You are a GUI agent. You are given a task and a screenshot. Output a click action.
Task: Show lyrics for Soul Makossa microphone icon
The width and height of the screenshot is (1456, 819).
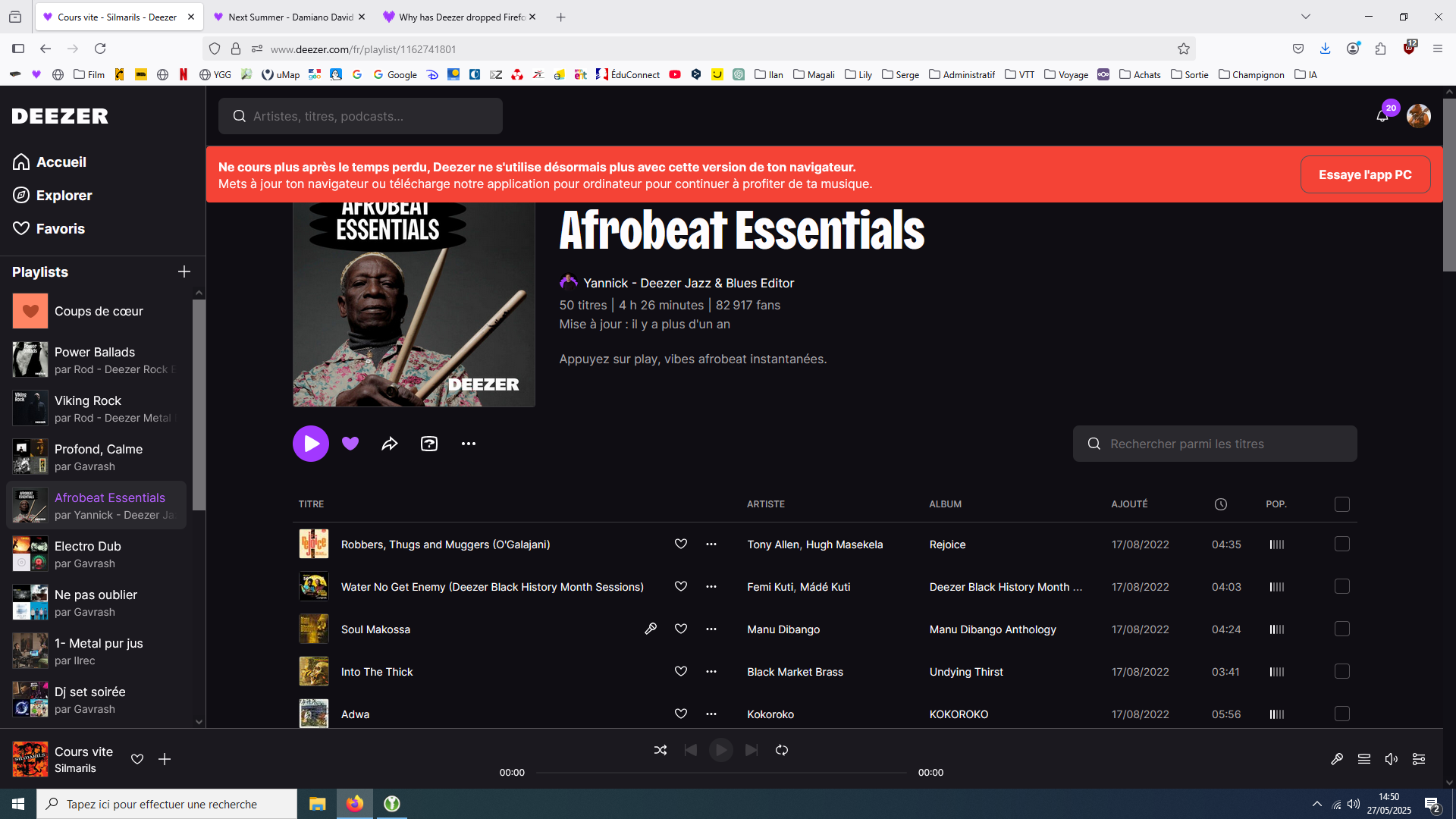(651, 629)
